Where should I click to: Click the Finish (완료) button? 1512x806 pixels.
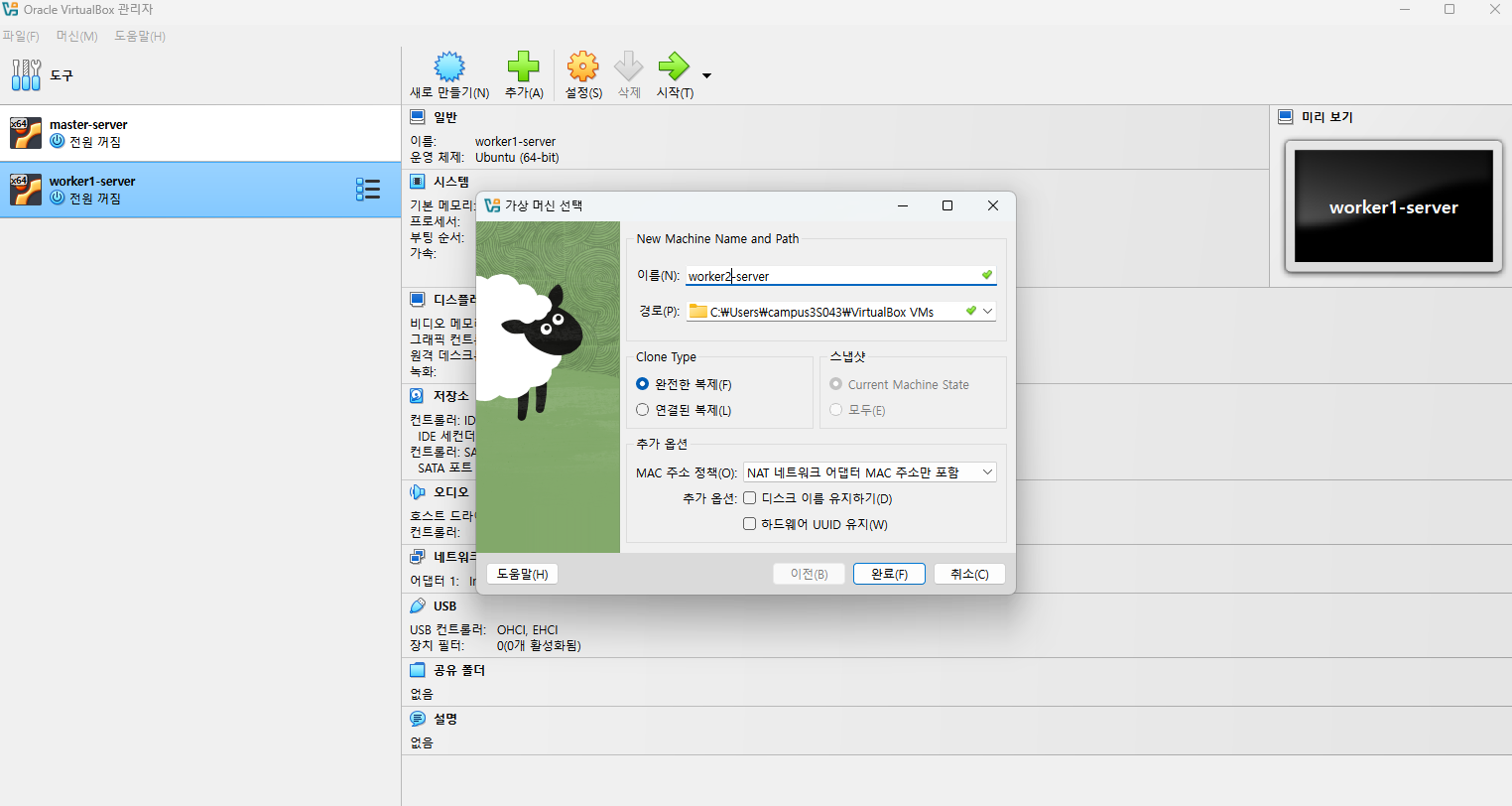889,574
